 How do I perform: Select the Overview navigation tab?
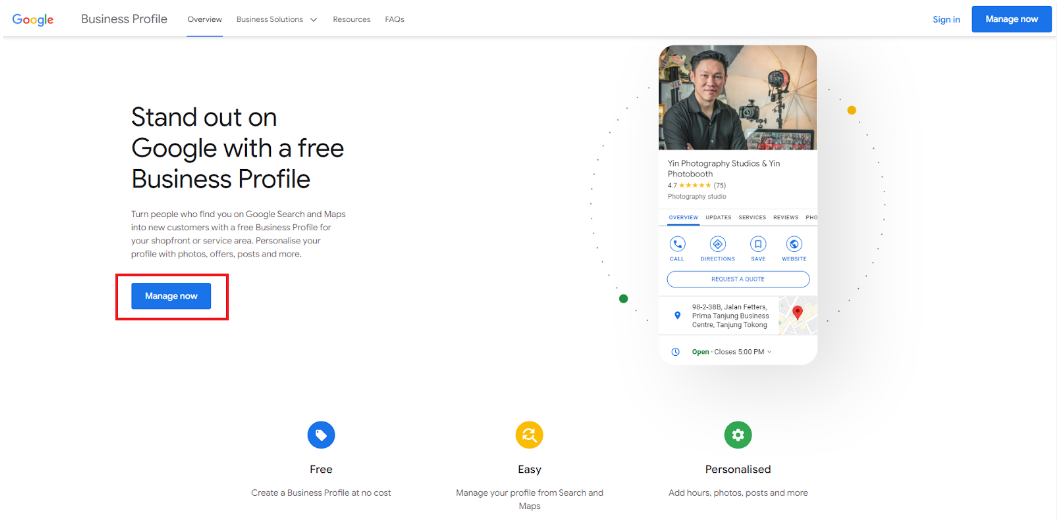click(x=204, y=20)
